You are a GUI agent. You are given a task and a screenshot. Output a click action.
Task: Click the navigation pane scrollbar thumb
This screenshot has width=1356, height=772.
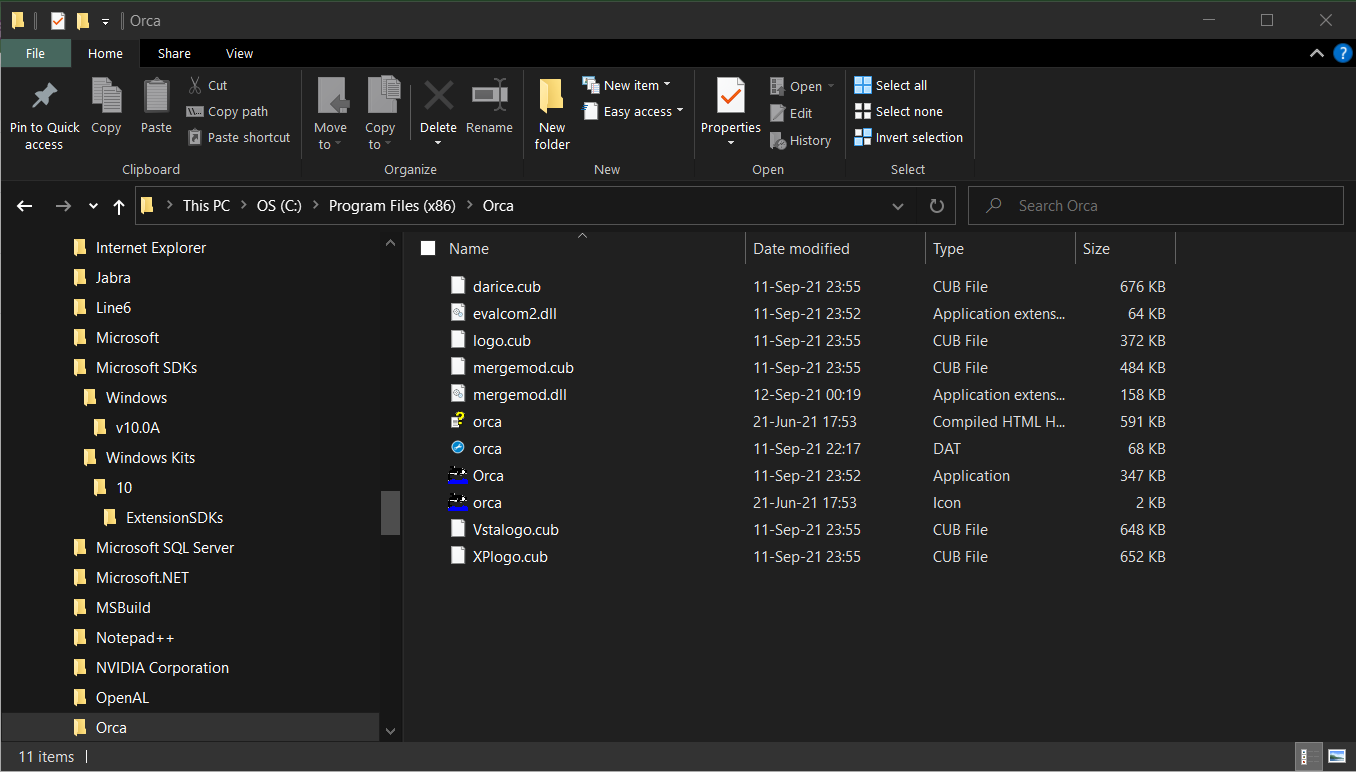click(x=390, y=512)
